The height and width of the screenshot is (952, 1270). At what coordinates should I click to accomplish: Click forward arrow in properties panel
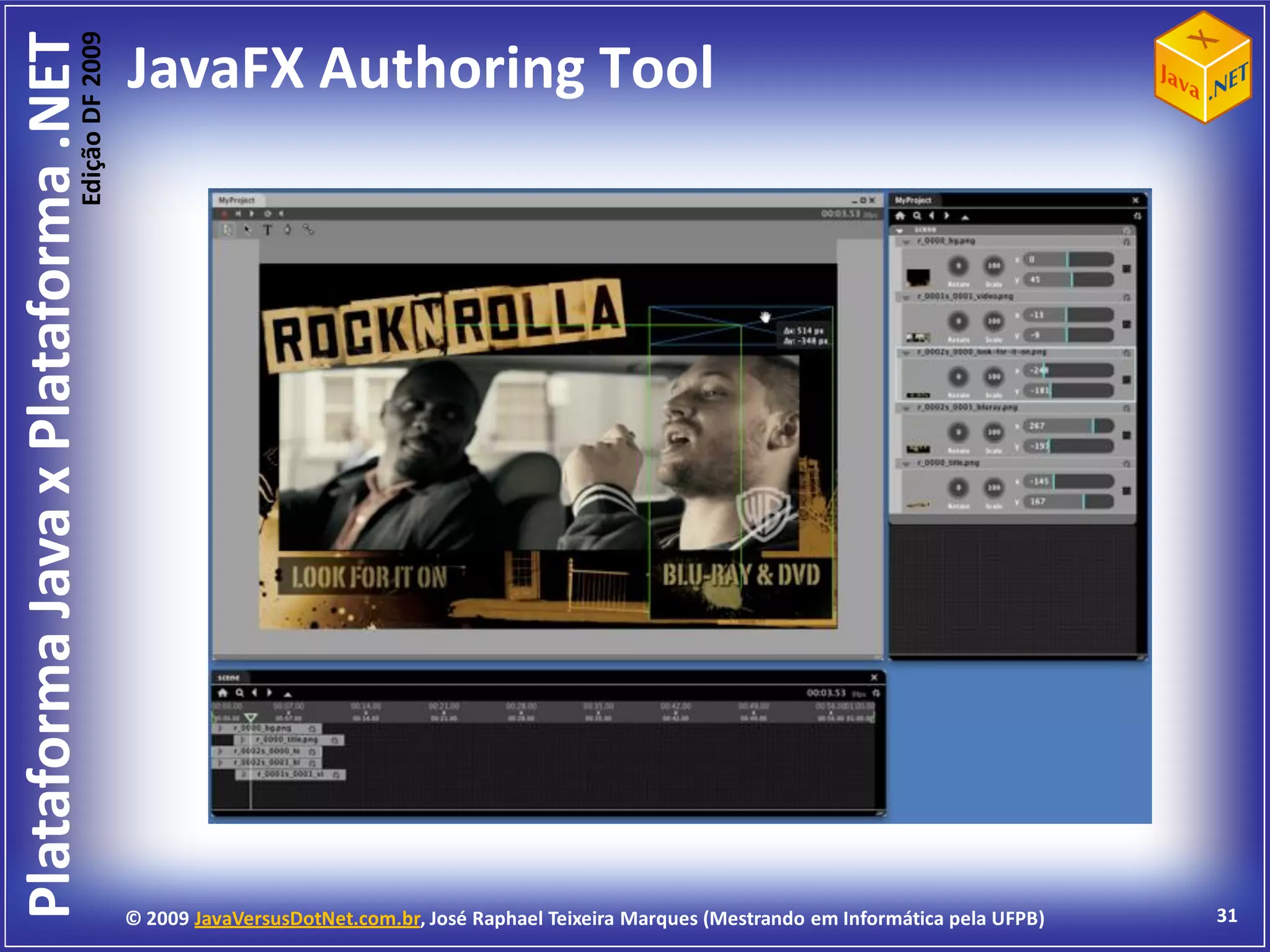[947, 216]
